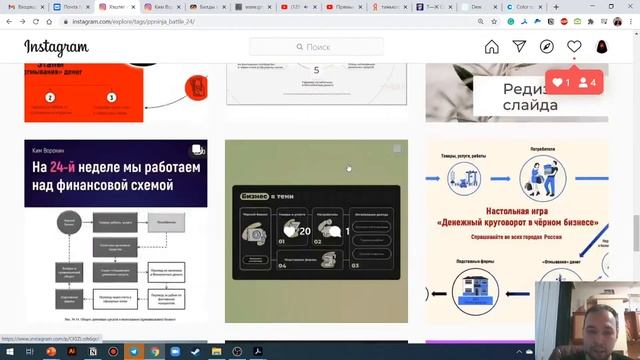This screenshot has height=360, width=640.
Task: Open direct messages paper plane icon
Action: tap(519, 47)
